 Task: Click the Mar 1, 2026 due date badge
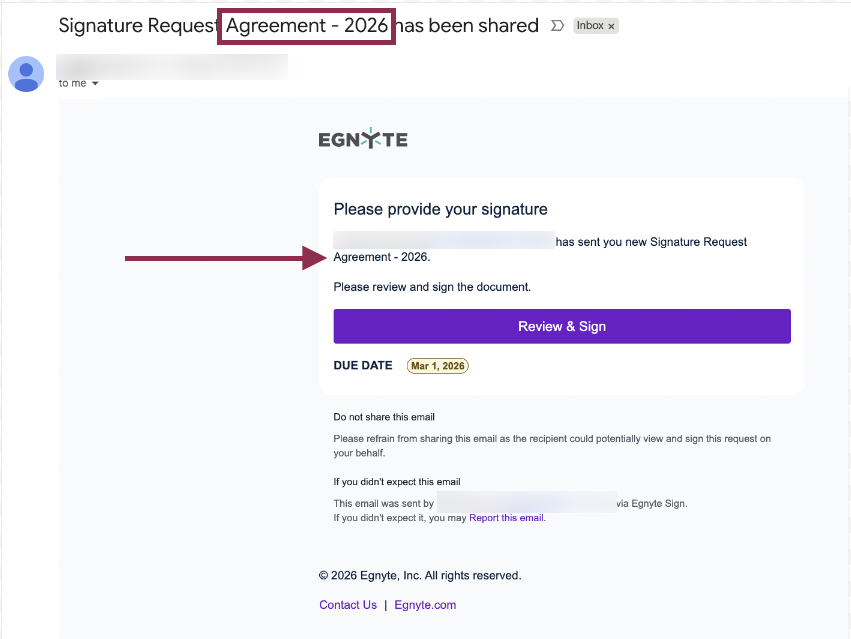[438, 366]
